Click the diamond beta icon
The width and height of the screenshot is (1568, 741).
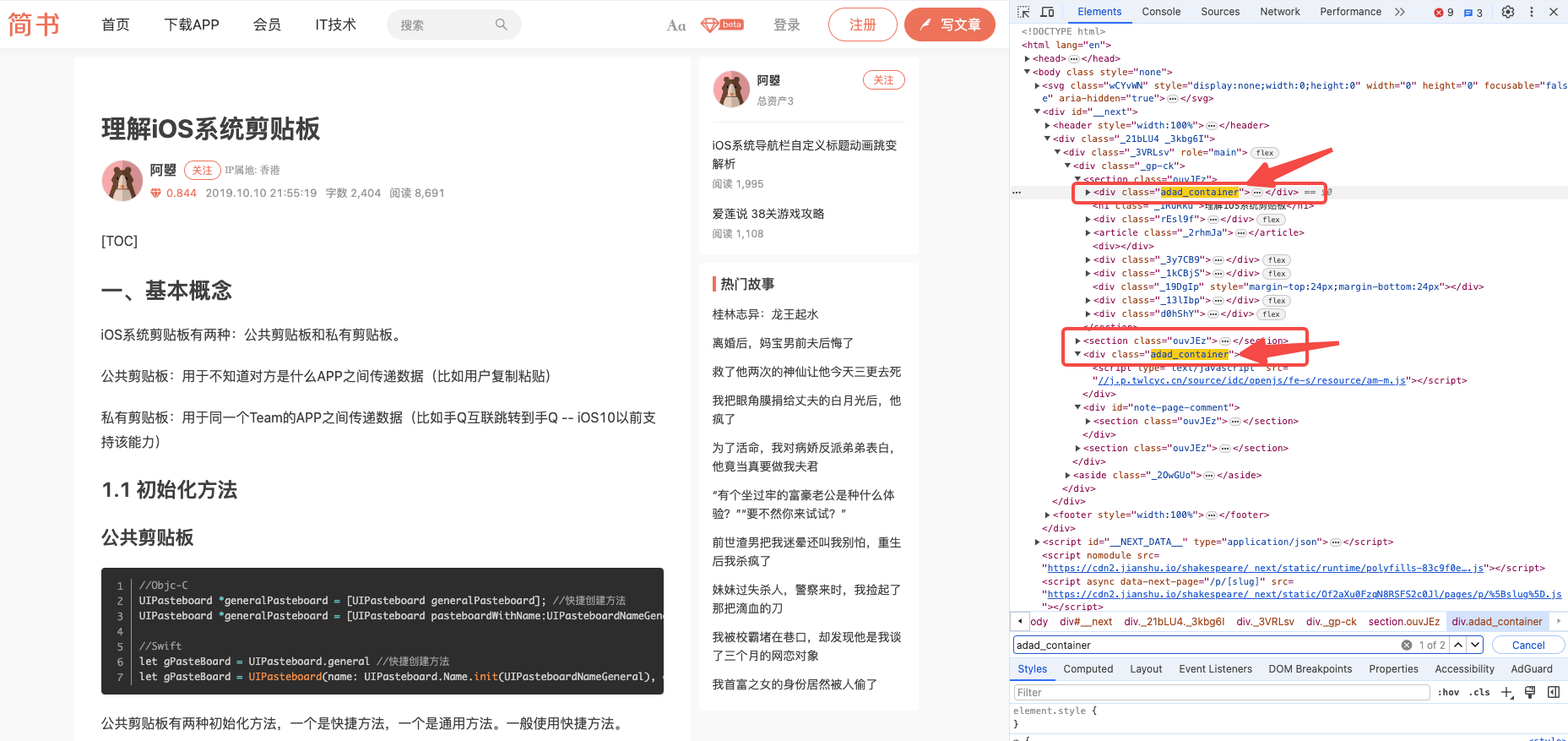(722, 25)
